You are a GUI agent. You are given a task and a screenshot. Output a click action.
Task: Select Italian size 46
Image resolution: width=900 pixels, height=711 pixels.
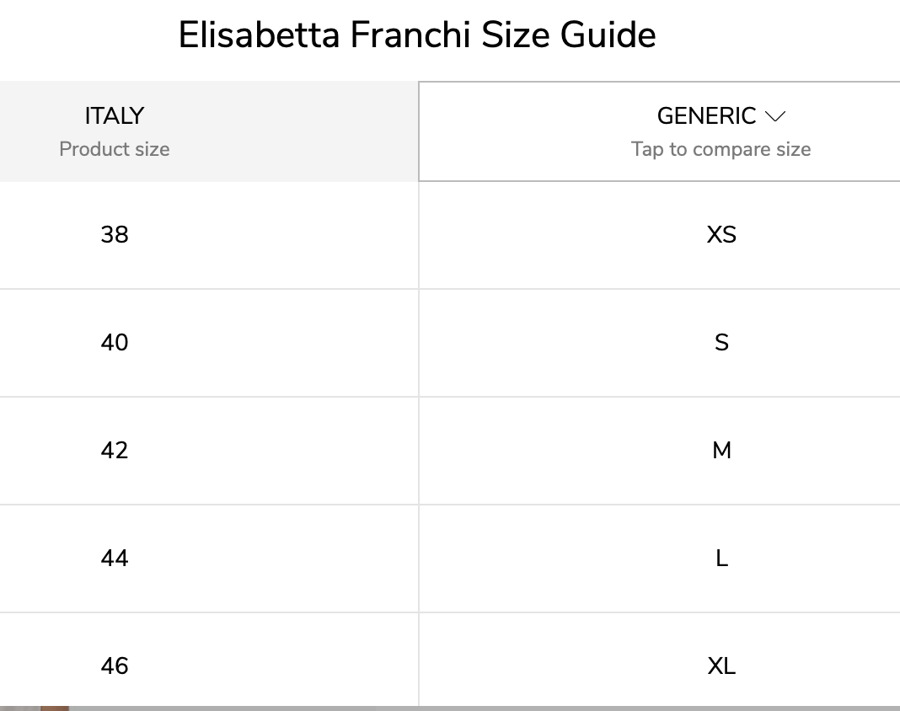pos(114,666)
